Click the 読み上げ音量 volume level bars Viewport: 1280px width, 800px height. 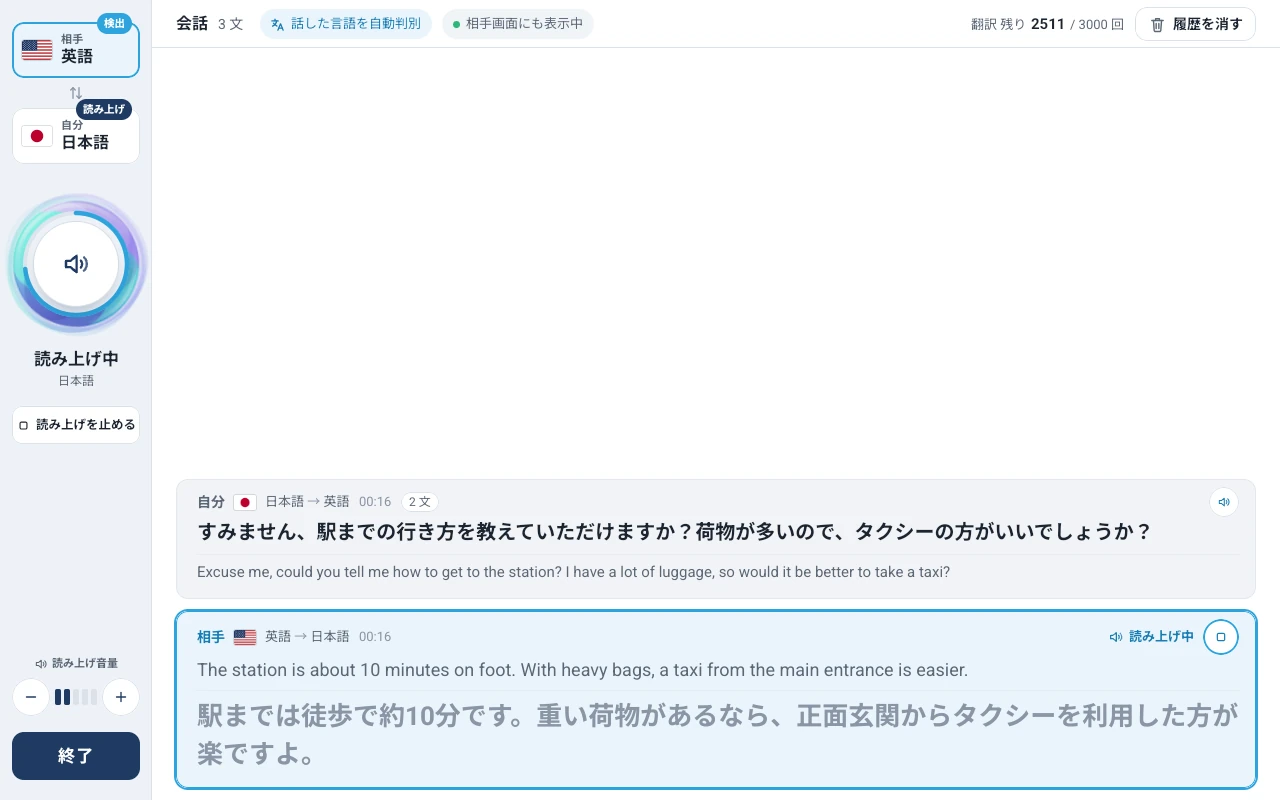click(x=76, y=697)
